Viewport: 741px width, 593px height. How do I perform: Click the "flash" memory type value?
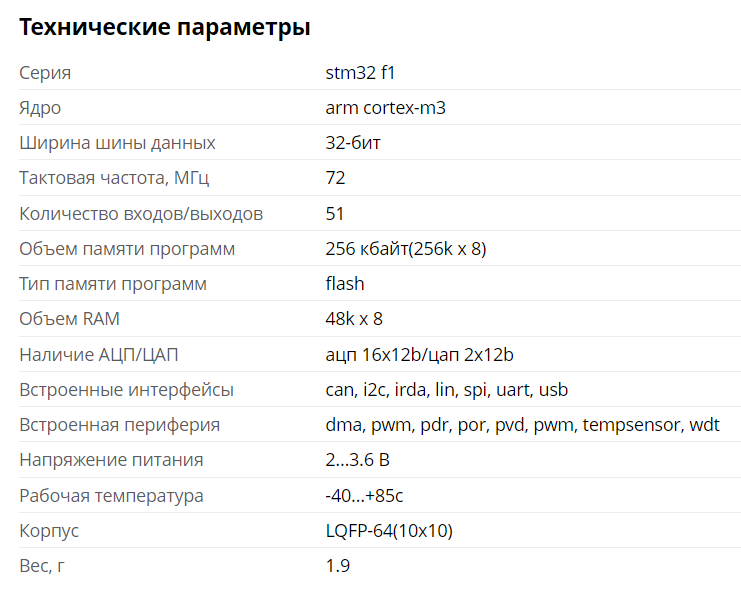click(x=345, y=284)
